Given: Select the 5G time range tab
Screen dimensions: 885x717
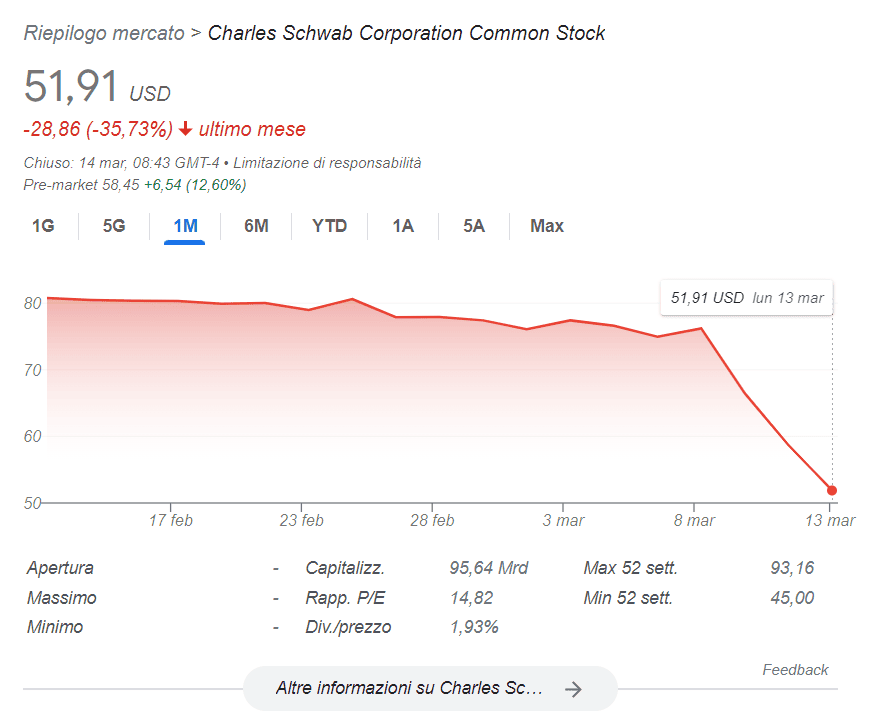Looking at the screenshot, I should 113,226.
